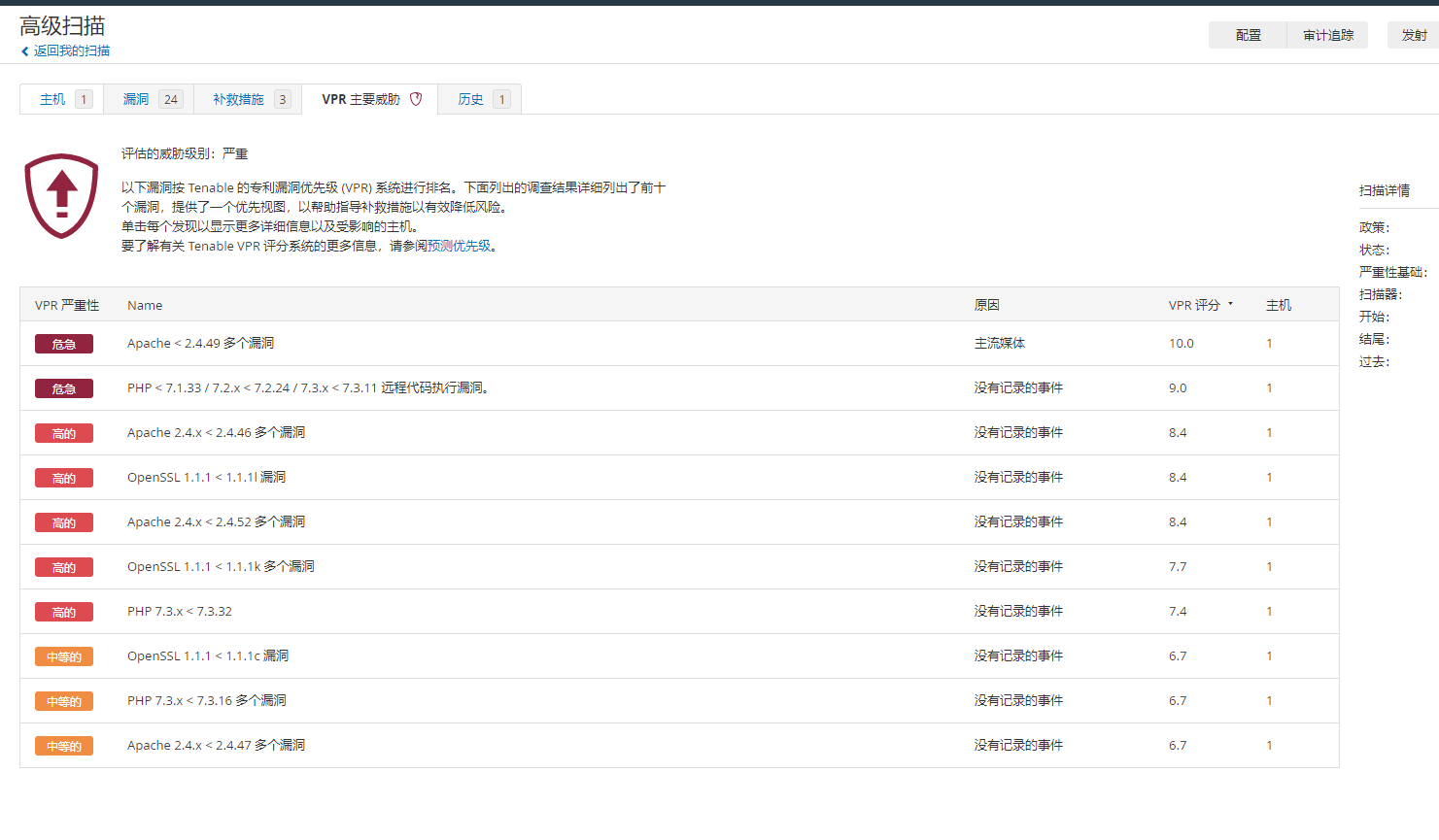
Task: Click the 24 count badge on 漏洞 tab
Action: coord(171,99)
